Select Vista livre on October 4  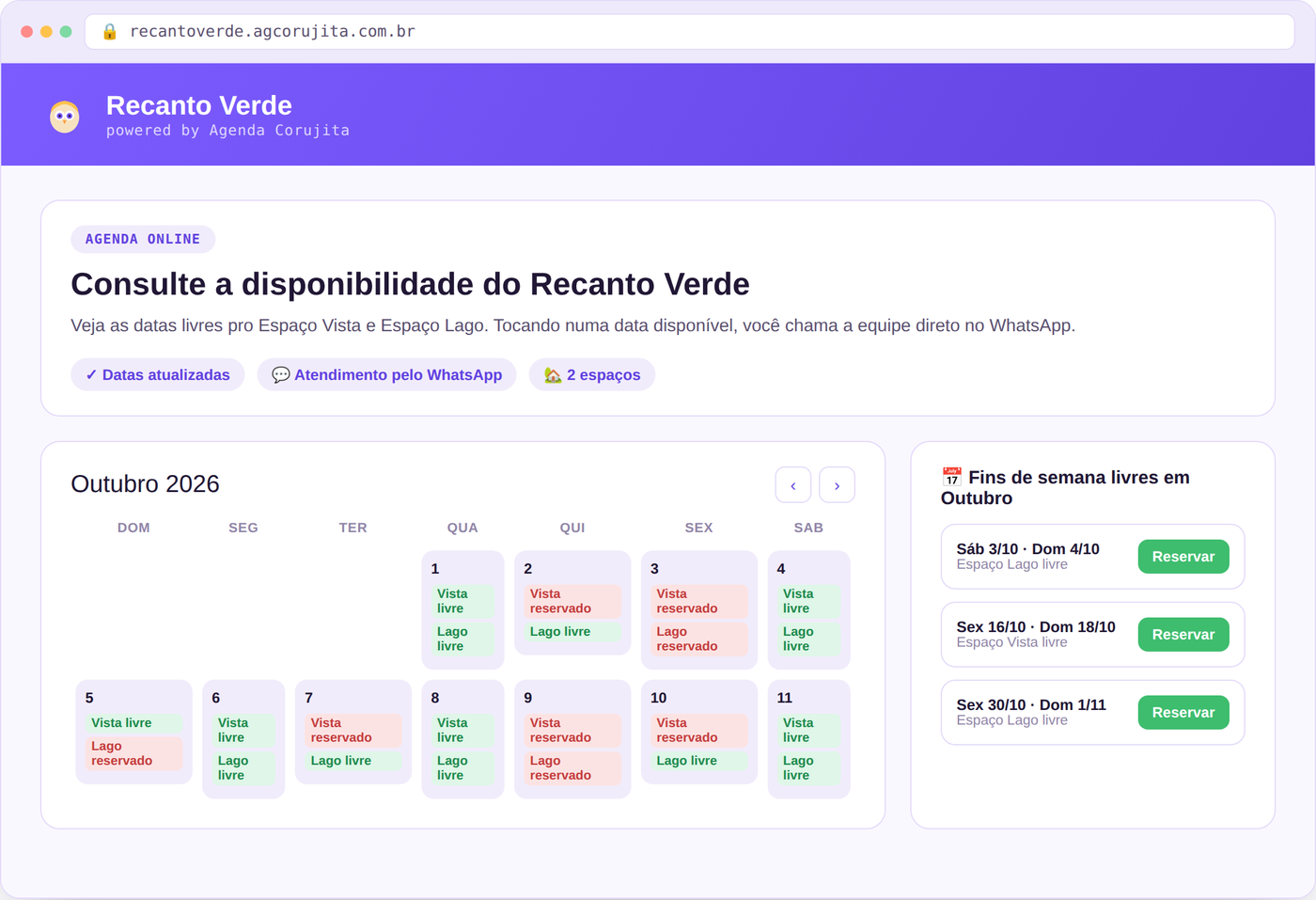(808, 601)
